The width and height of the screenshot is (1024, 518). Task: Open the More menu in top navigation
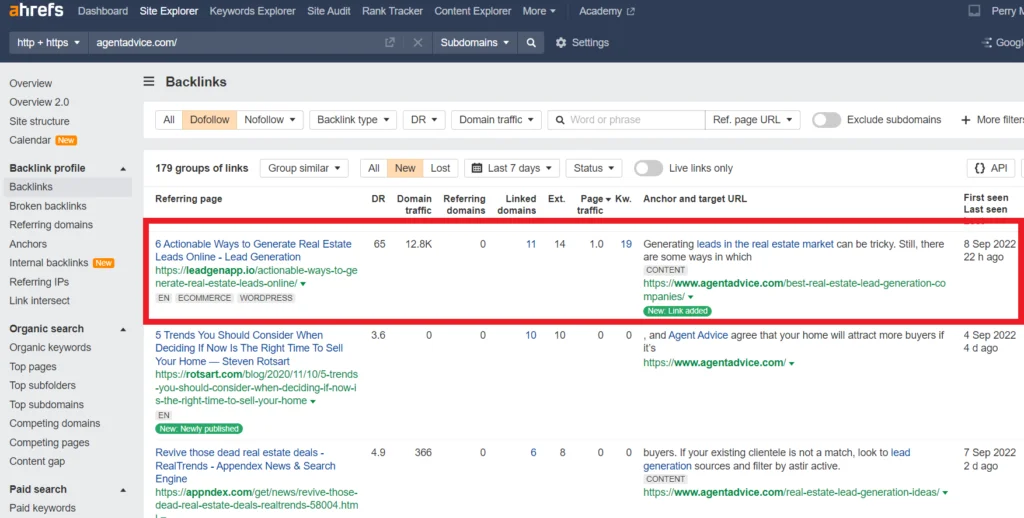[x=539, y=11]
